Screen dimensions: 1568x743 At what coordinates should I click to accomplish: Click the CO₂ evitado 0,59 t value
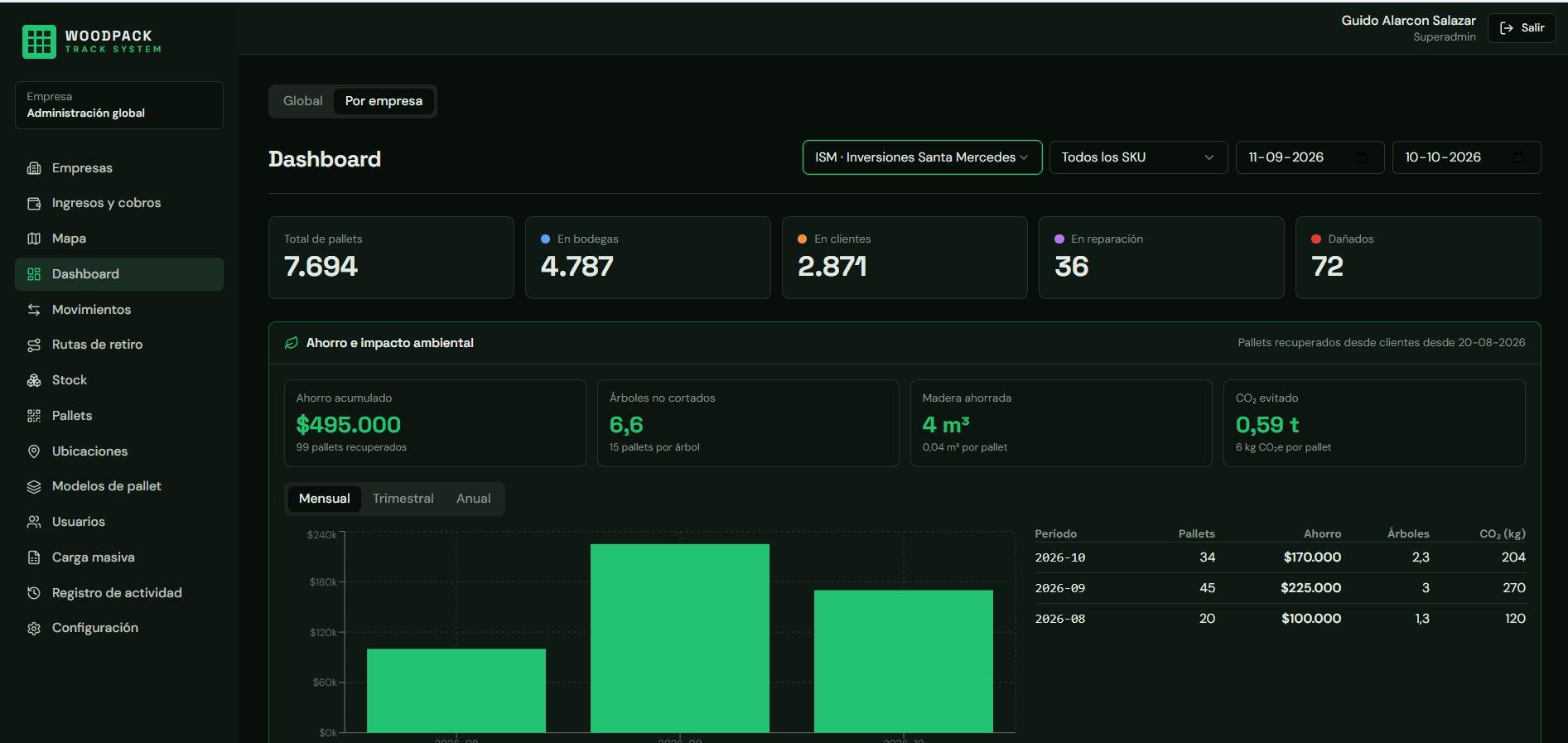point(1267,425)
